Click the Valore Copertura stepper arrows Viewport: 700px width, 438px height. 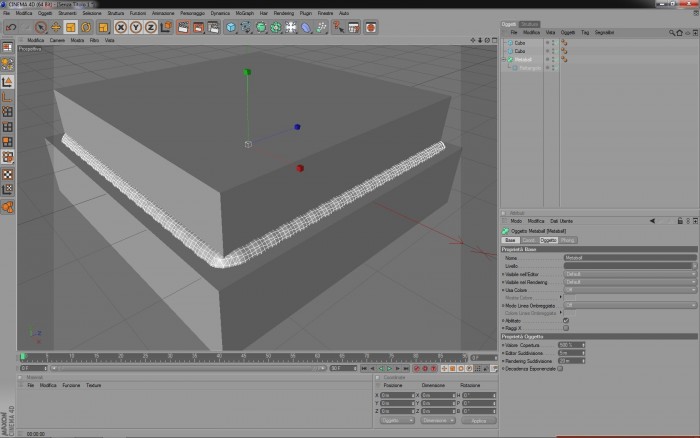point(583,345)
